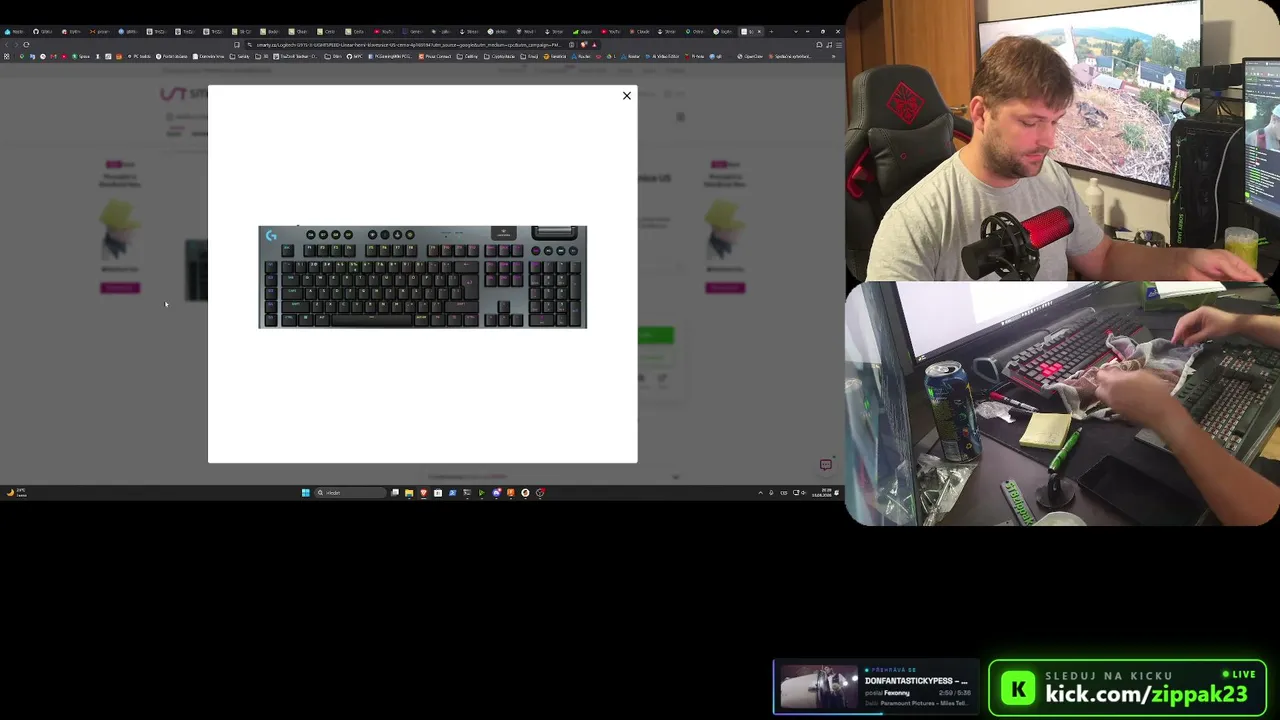Viewport: 1280px width, 720px height.
Task: Open the PC builds bookmark
Action: click(139, 56)
